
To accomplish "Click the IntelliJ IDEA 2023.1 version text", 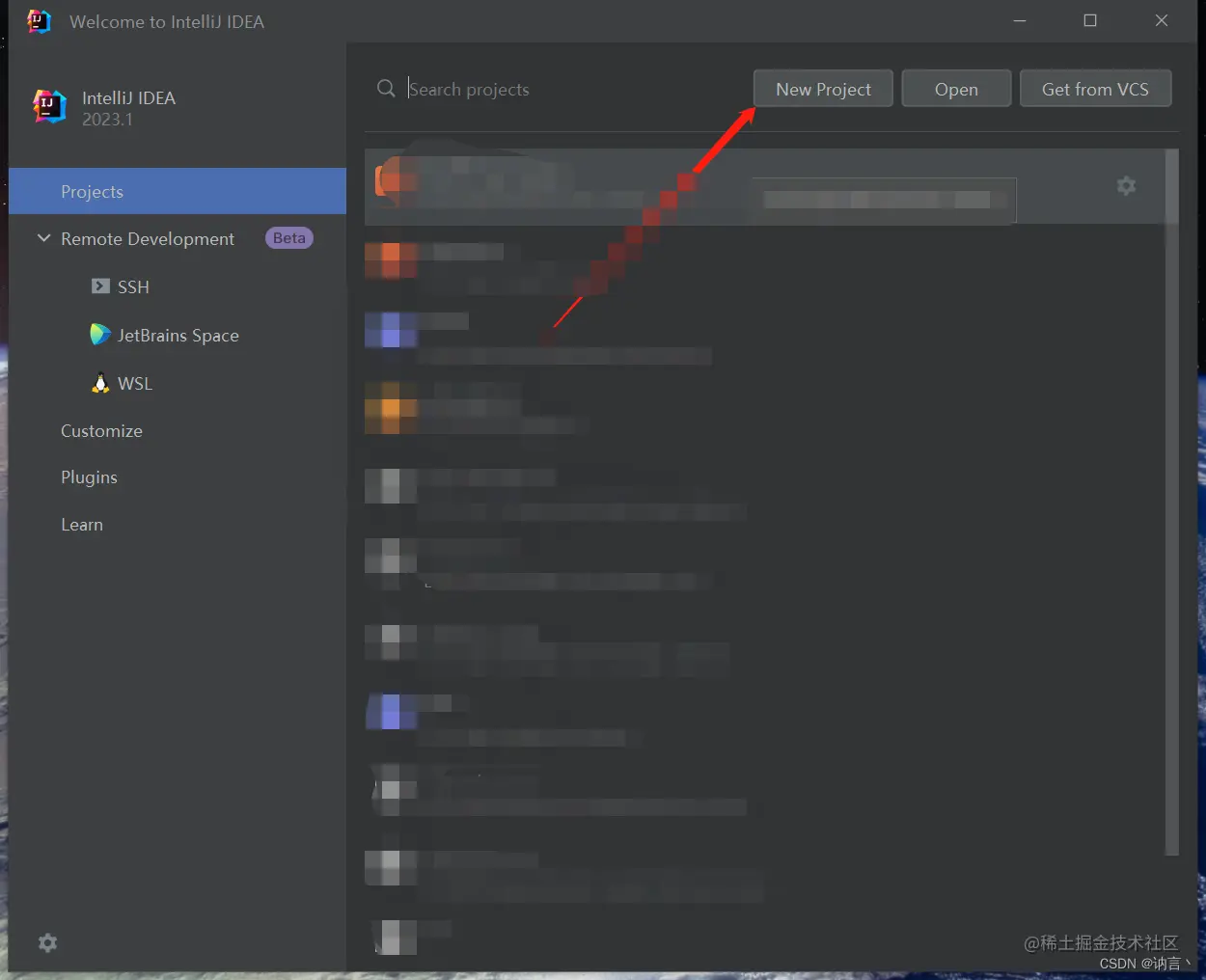I will (x=107, y=120).
